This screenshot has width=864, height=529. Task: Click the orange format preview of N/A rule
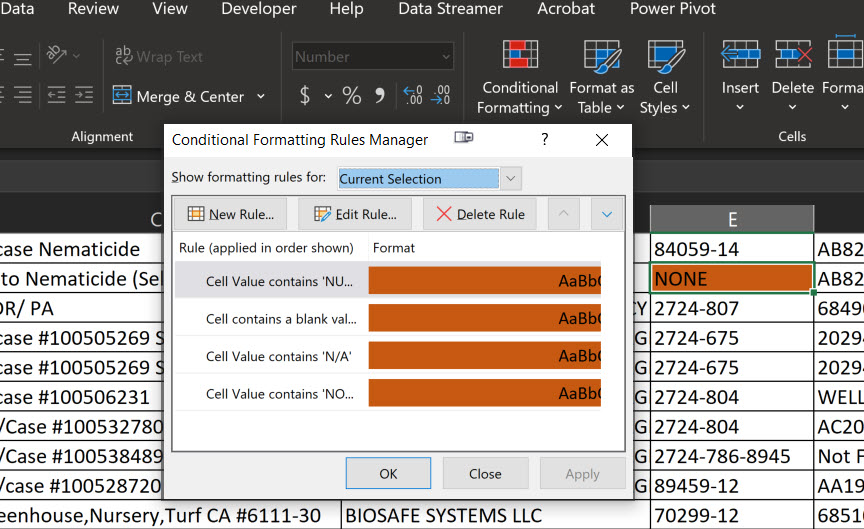[484, 355]
